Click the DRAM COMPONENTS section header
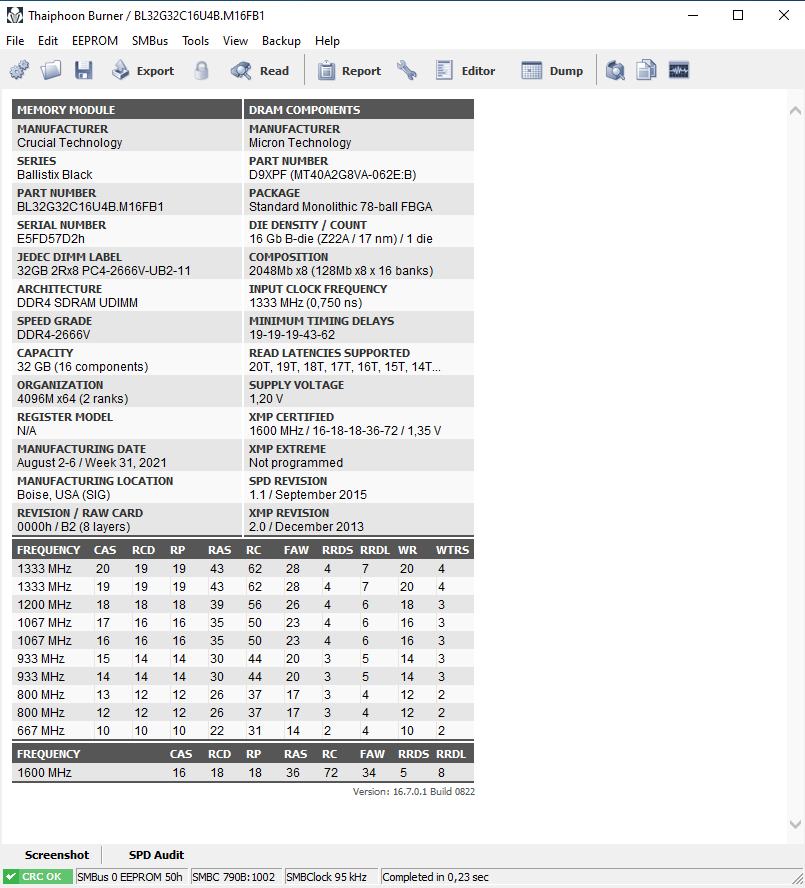 click(359, 109)
